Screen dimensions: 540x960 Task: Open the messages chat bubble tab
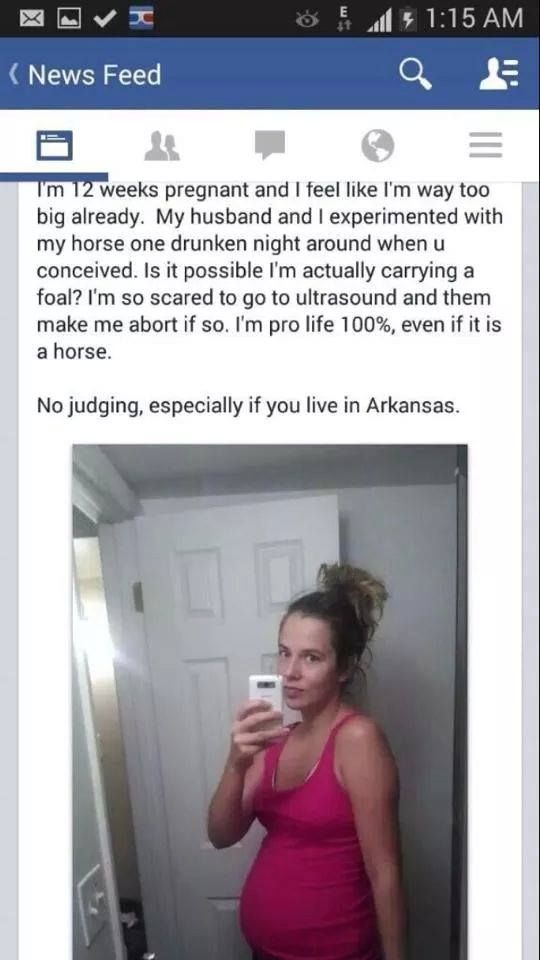269,146
